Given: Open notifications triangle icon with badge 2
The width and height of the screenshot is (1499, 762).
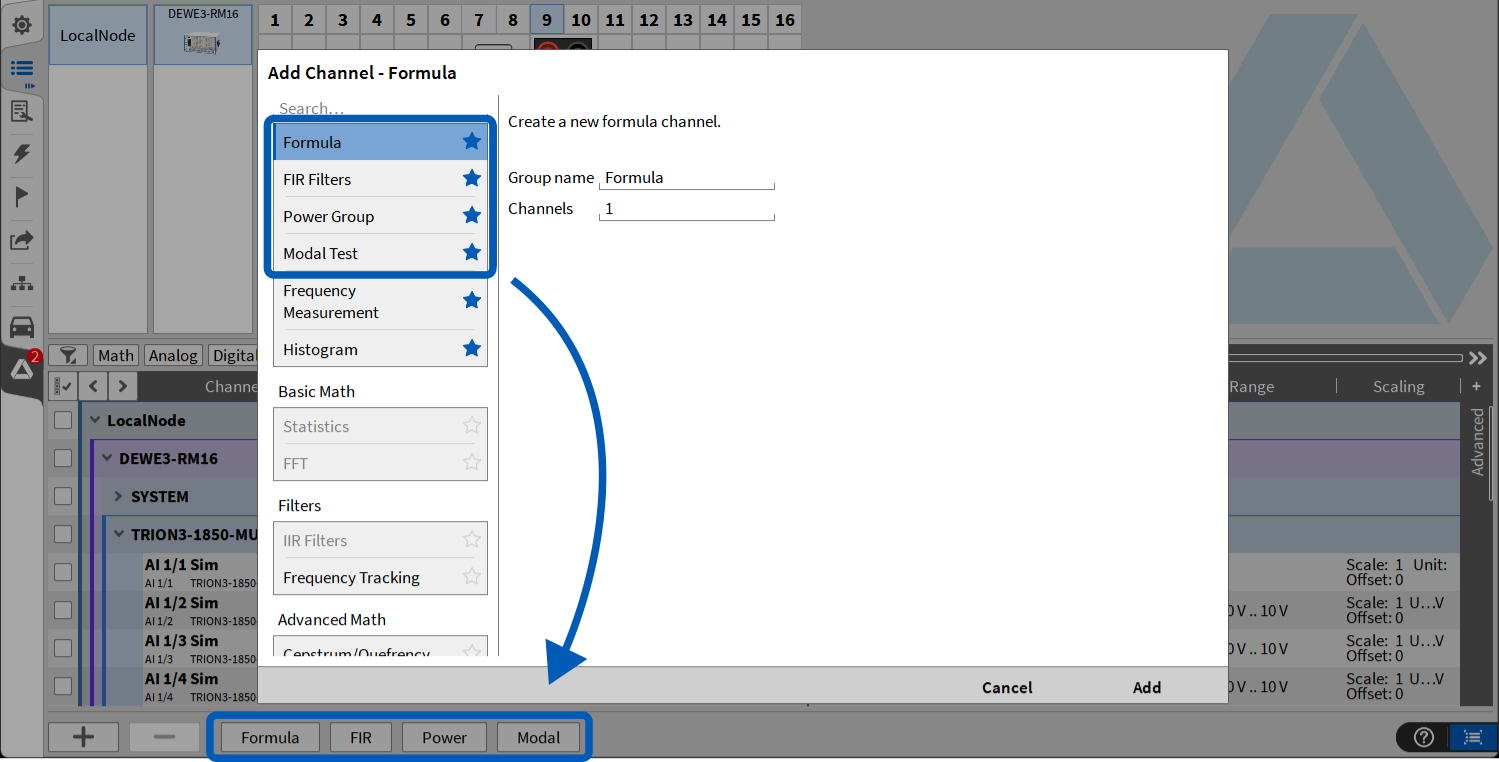Looking at the screenshot, I should pyautogui.click(x=22, y=369).
